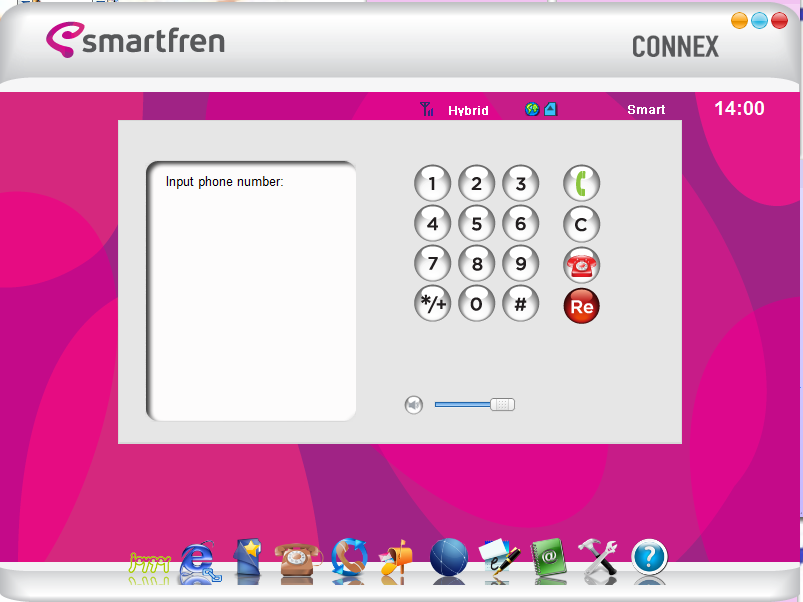Image resolution: width=803 pixels, height=602 pixels.
Task: Open the blue globe dock icon
Action: pyautogui.click(x=449, y=557)
